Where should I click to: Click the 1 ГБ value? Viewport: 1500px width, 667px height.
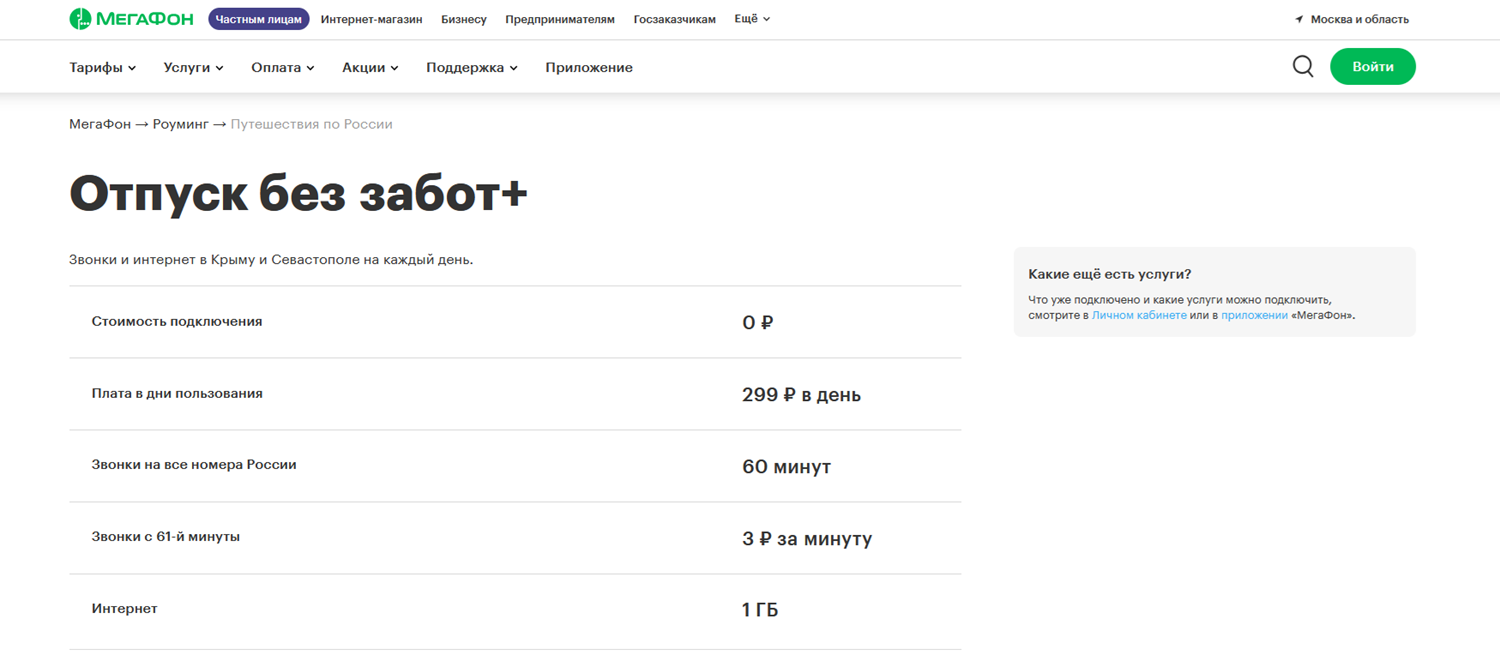(x=760, y=610)
